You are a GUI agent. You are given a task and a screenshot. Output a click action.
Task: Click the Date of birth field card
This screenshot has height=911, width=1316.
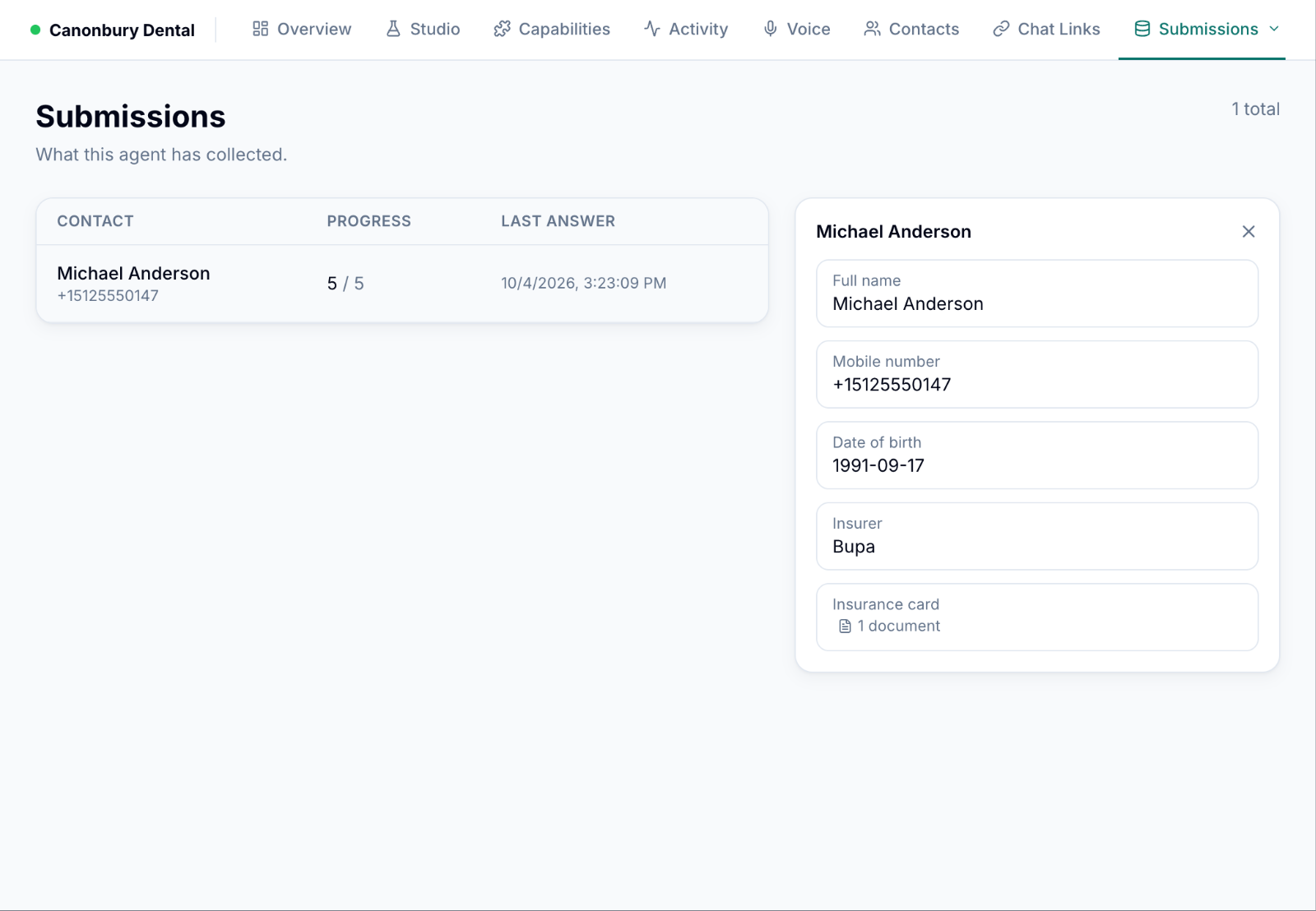1037,455
